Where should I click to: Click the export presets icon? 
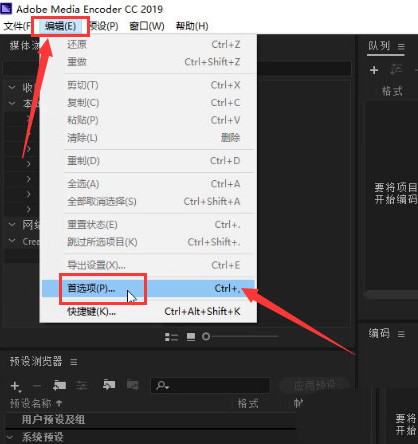(x=133, y=385)
